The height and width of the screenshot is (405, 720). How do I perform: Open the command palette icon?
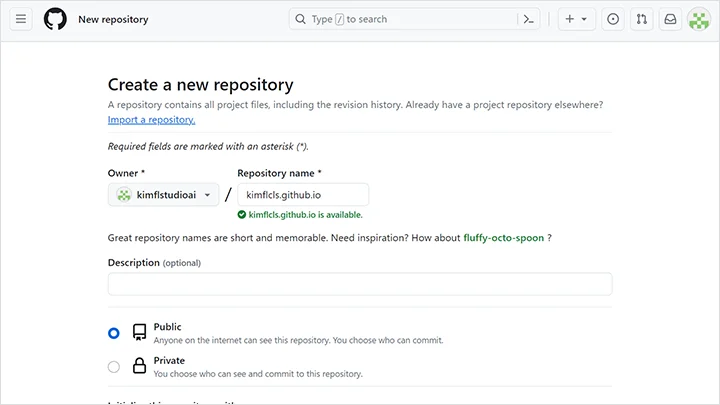(529, 19)
